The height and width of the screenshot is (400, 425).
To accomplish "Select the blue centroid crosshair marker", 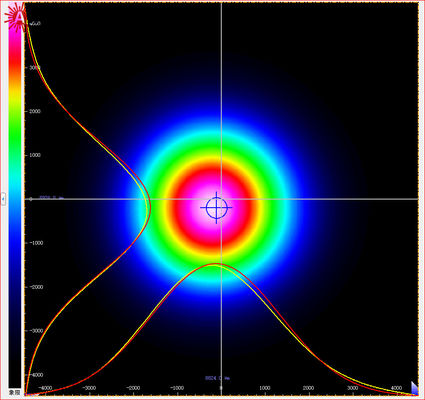I will 216,207.
